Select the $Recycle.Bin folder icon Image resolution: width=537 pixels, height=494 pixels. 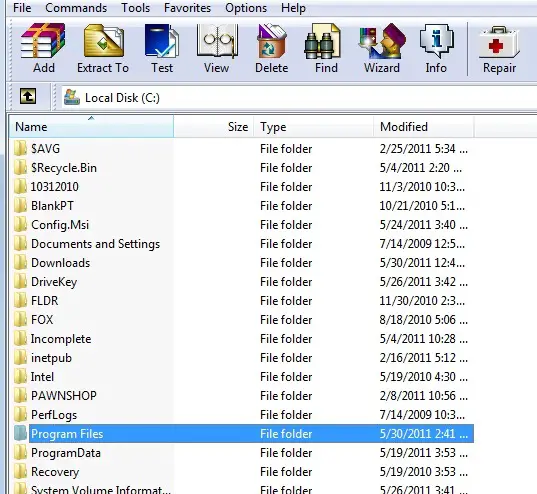(x=21, y=168)
